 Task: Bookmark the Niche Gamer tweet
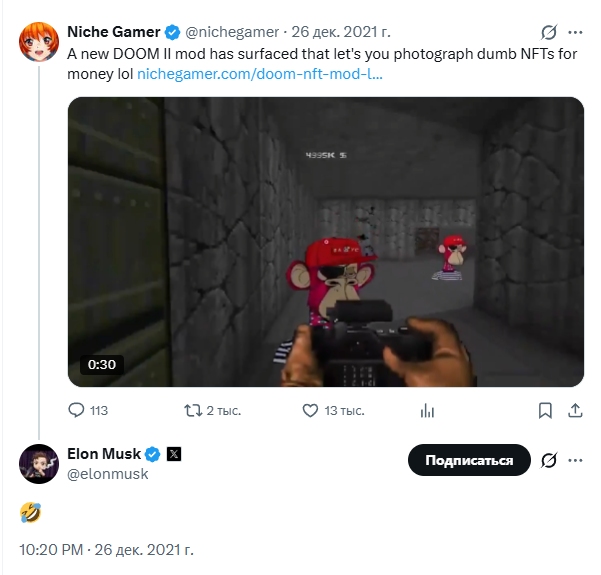coord(545,411)
